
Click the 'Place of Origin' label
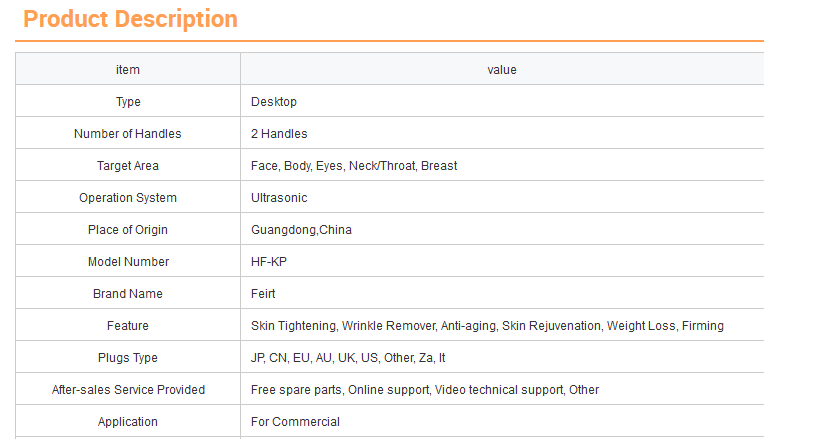(128, 230)
